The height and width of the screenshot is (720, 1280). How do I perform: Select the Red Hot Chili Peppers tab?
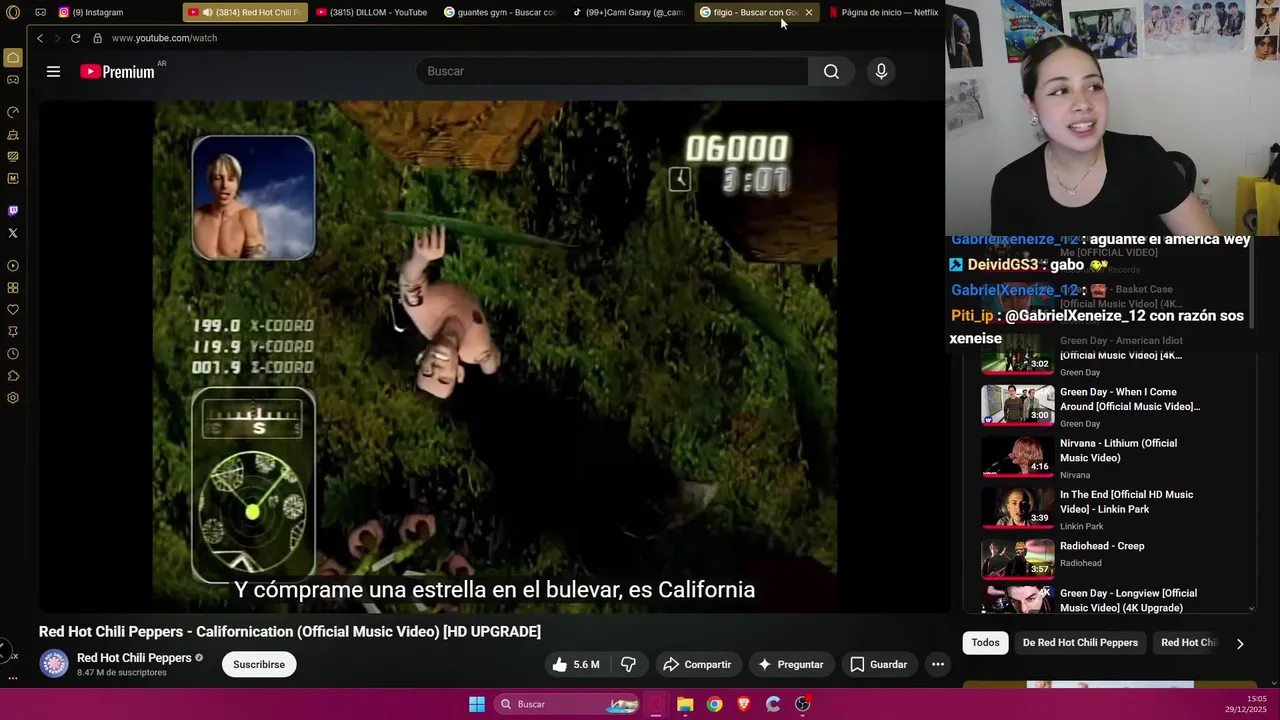pyautogui.click(x=245, y=12)
